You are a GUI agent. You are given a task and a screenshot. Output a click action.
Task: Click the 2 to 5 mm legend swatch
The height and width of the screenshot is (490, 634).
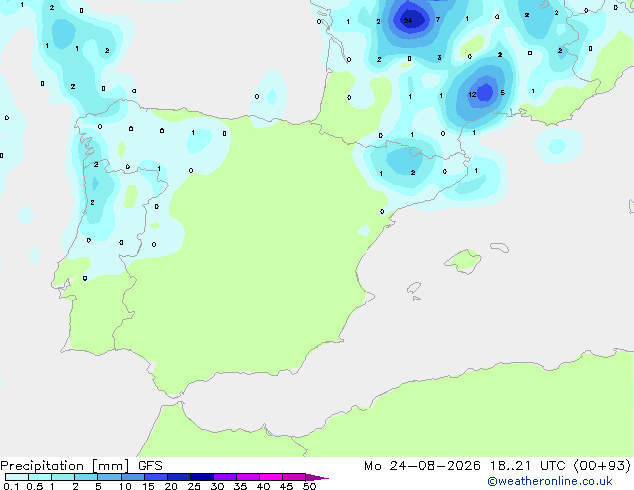(86, 477)
